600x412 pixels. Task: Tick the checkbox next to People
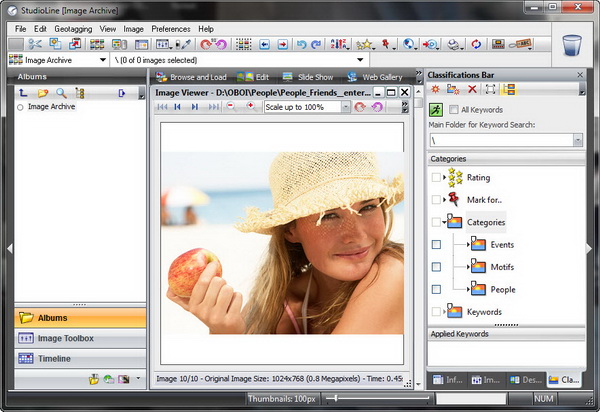tap(435, 289)
